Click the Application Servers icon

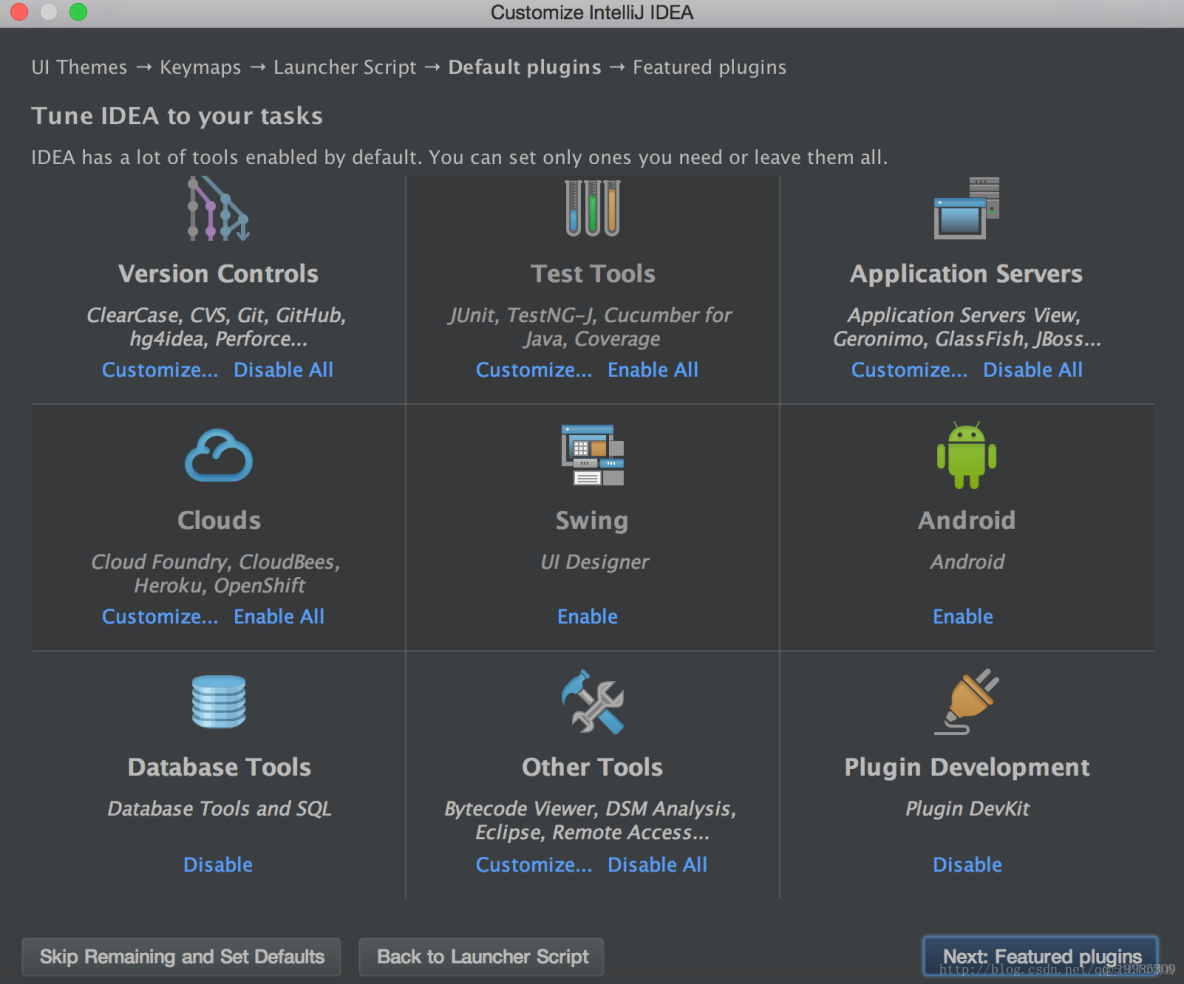966,208
